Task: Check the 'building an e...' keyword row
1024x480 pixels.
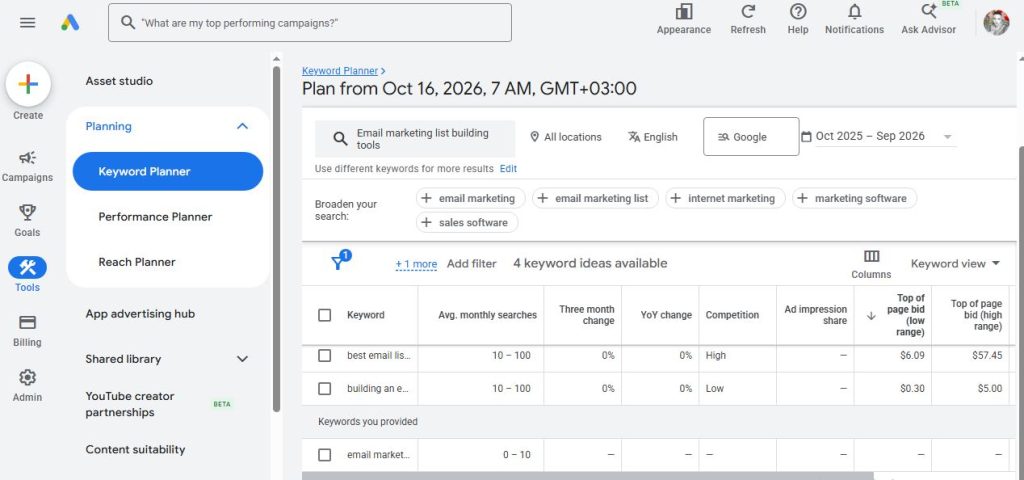Action: pyautogui.click(x=325, y=389)
